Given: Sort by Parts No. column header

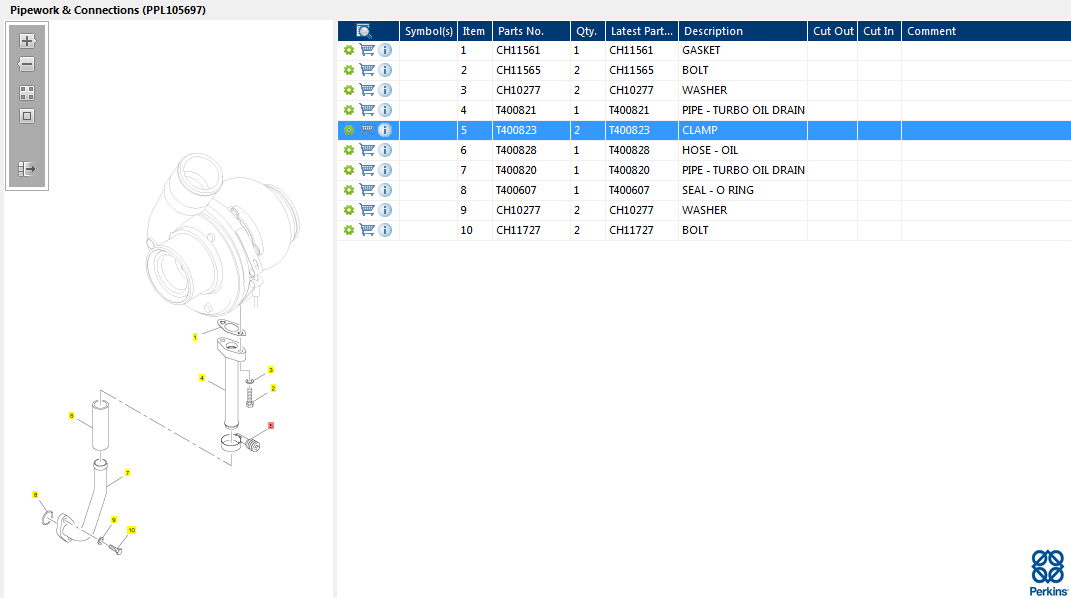Looking at the screenshot, I should 531,31.
